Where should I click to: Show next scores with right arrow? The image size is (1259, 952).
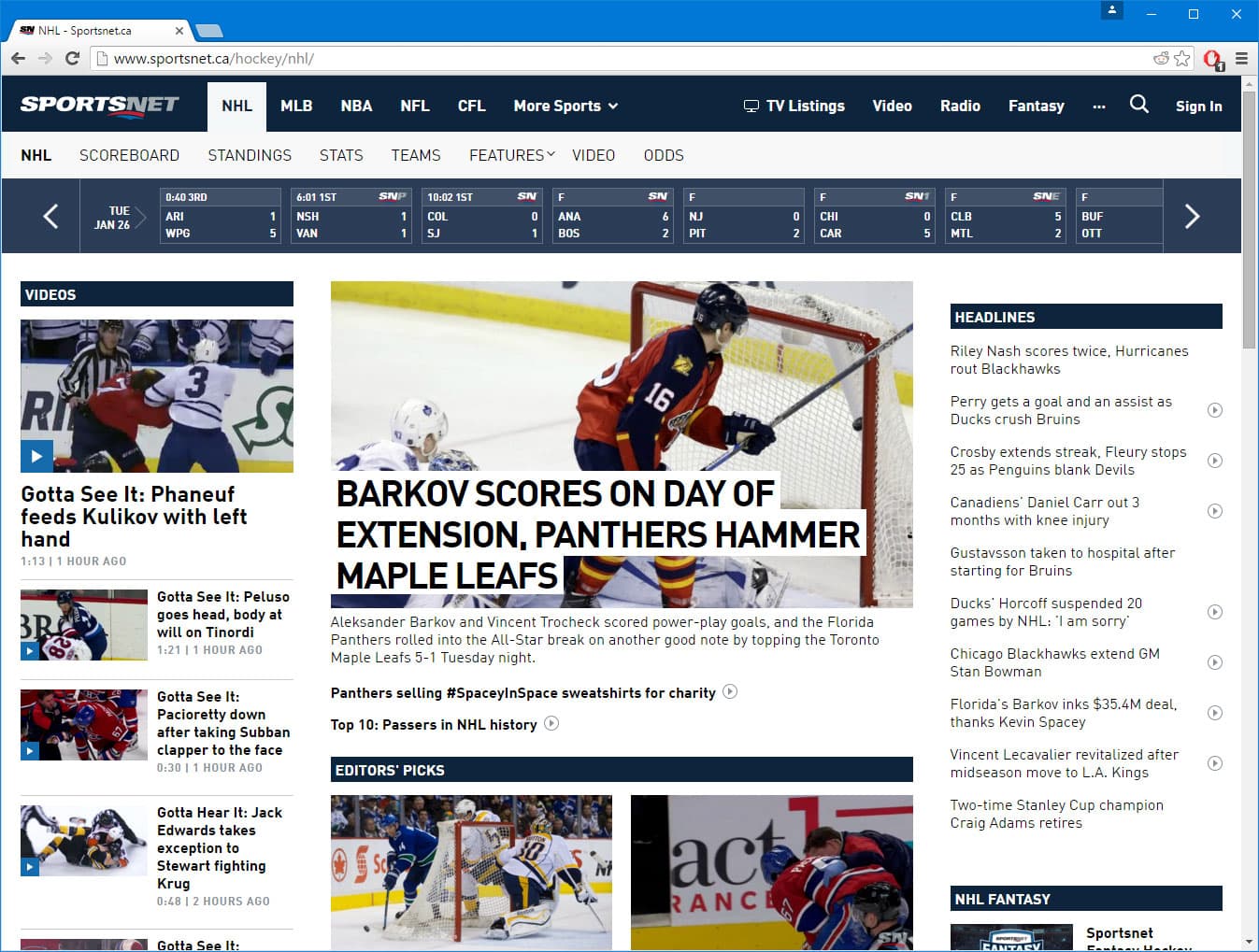(x=1192, y=216)
